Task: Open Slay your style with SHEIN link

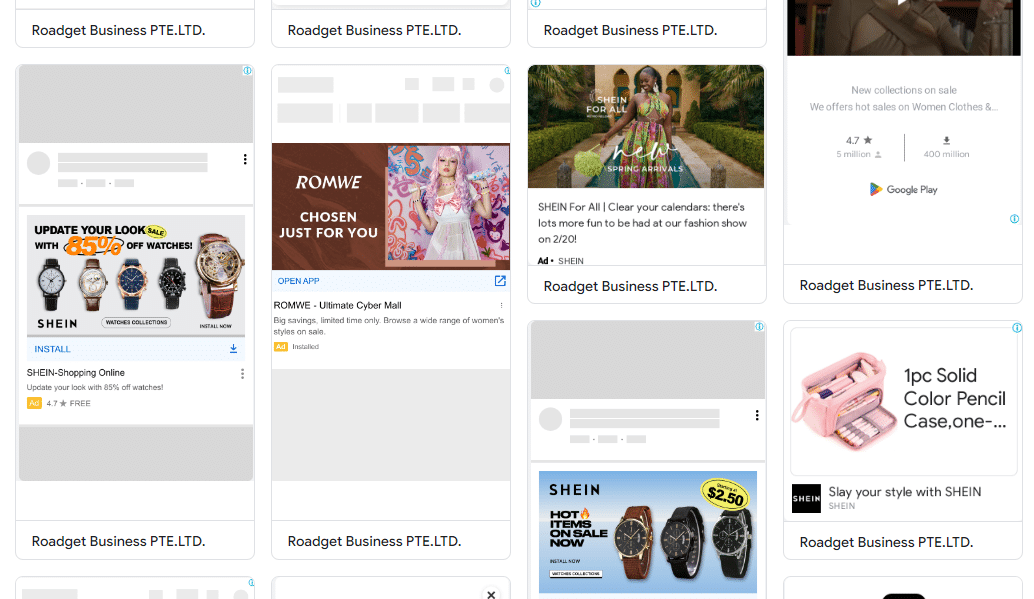Action: click(905, 492)
